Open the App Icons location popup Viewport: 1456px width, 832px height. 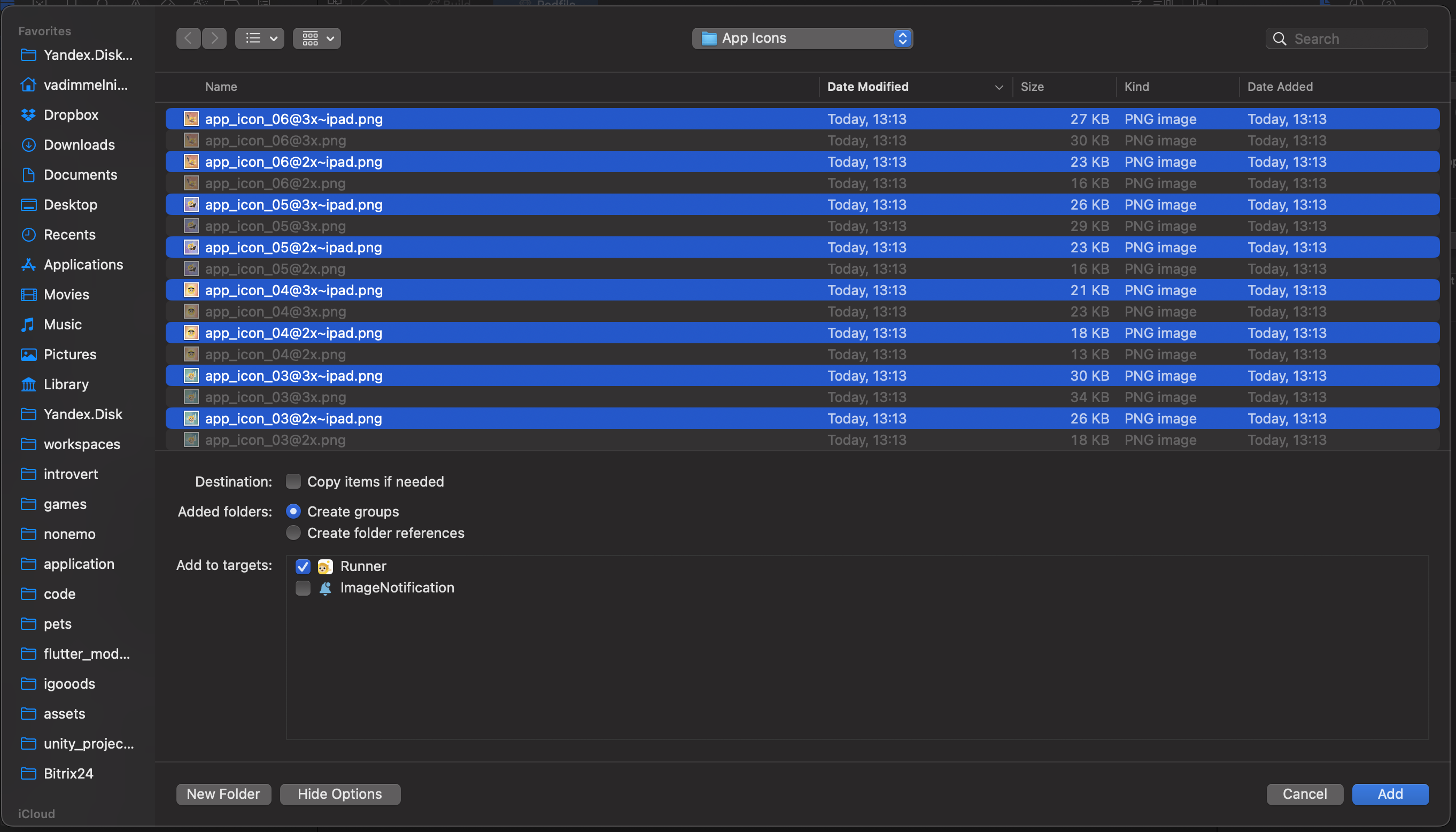tap(801, 38)
